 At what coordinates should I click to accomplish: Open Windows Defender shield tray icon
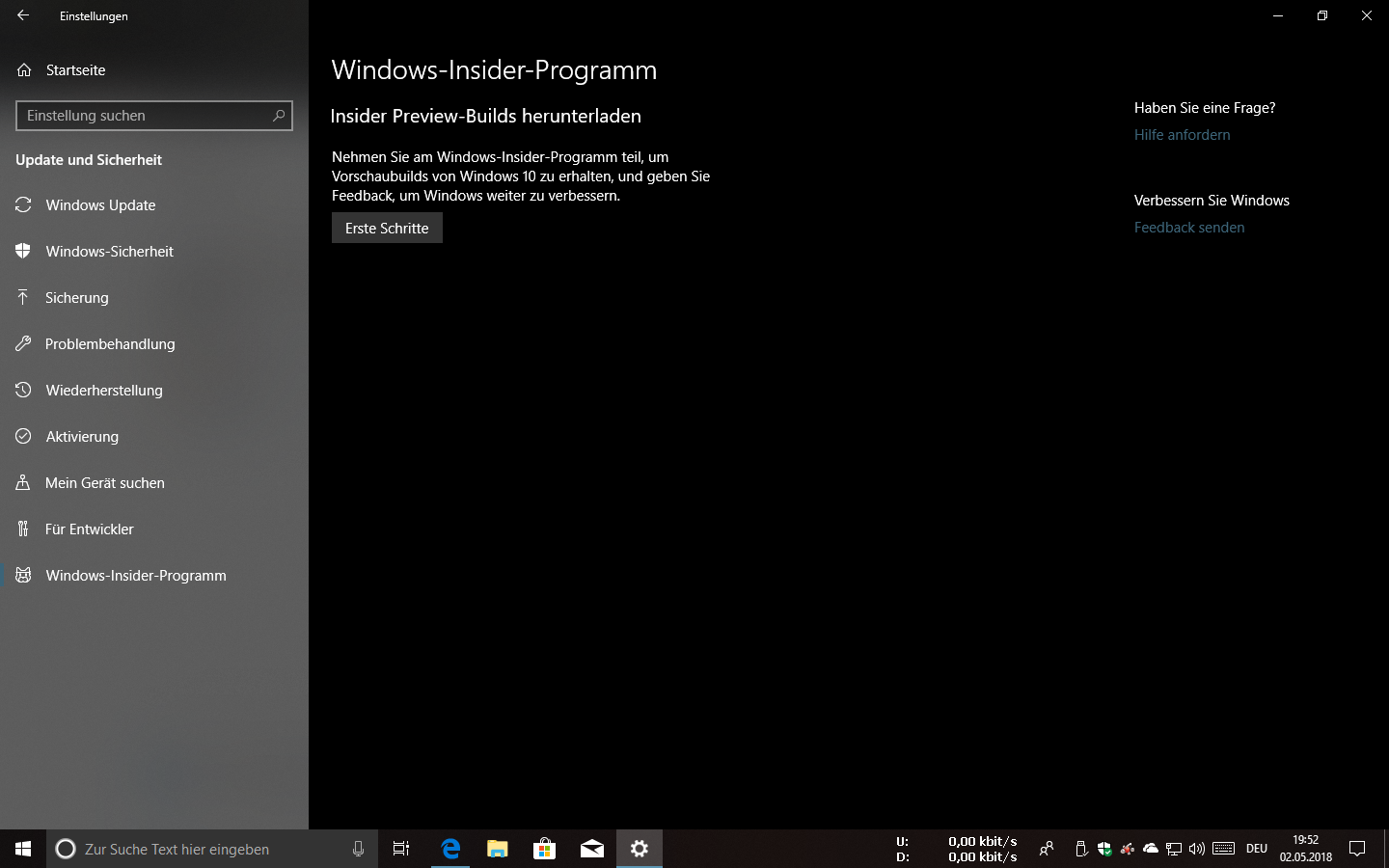[1104, 849]
